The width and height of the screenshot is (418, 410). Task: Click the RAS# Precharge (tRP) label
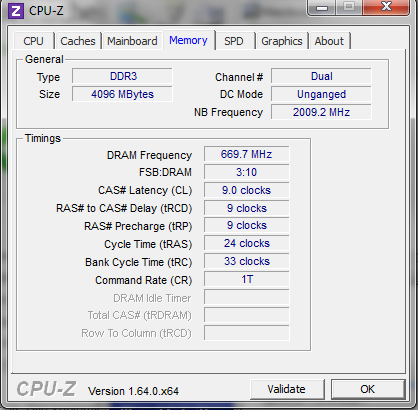[138, 226]
